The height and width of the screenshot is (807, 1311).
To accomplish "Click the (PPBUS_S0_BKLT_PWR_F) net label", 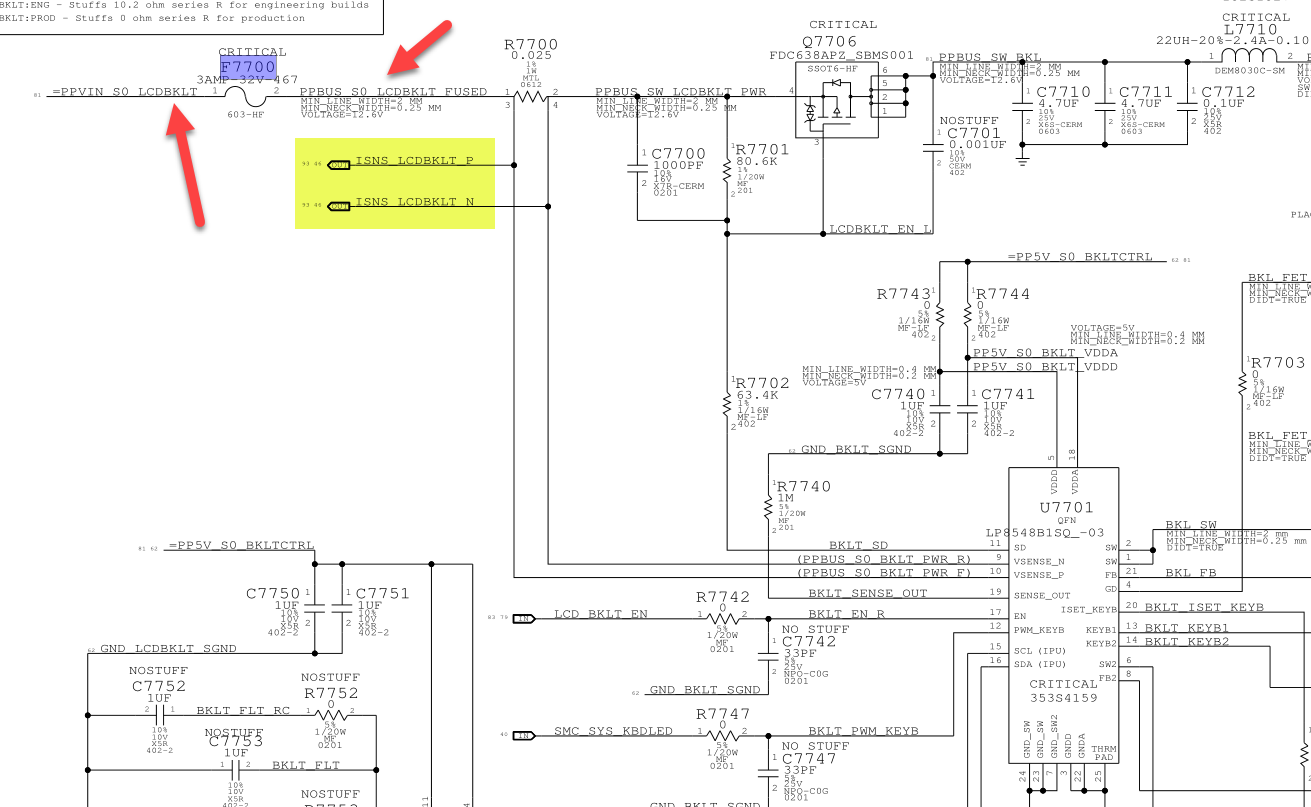I will click(x=884, y=574).
